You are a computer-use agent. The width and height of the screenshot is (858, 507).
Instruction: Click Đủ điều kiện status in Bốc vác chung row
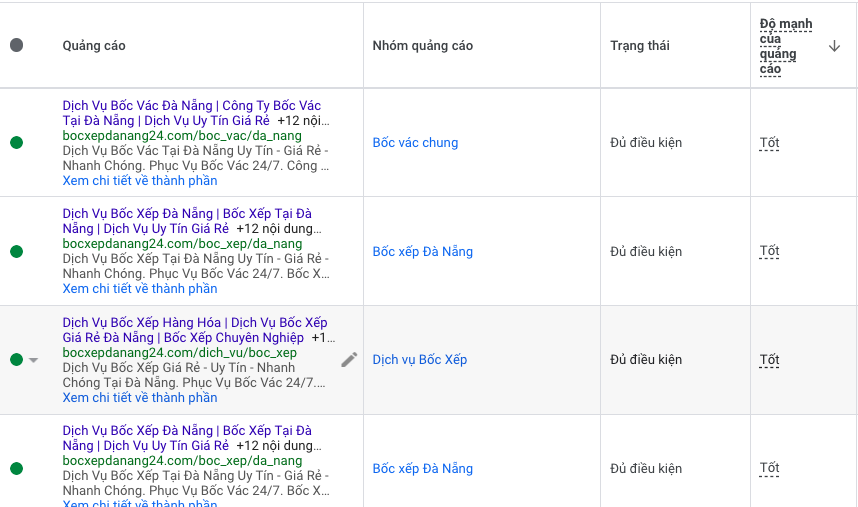click(x=646, y=143)
